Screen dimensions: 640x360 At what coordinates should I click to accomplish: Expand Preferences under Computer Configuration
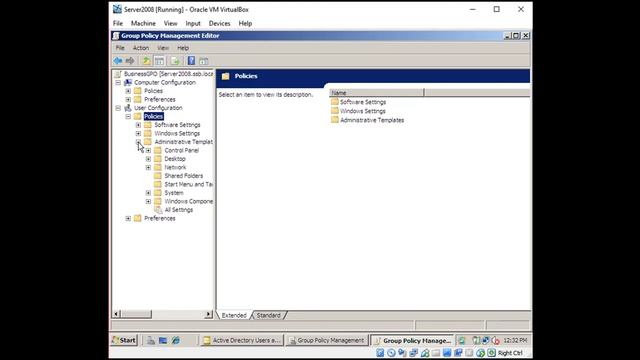pyautogui.click(x=128, y=100)
